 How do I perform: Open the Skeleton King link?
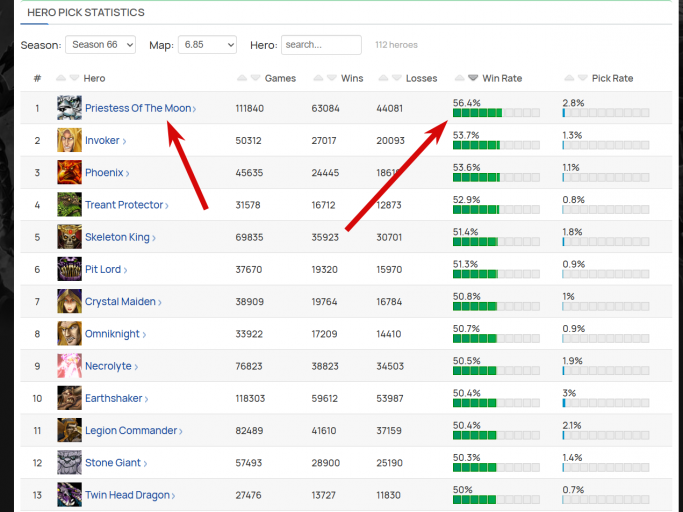(x=120, y=237)
